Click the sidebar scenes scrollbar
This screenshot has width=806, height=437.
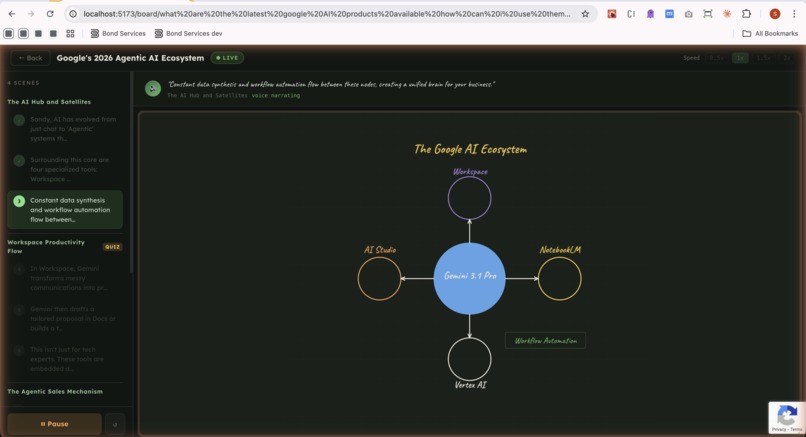tap(132, 172)
